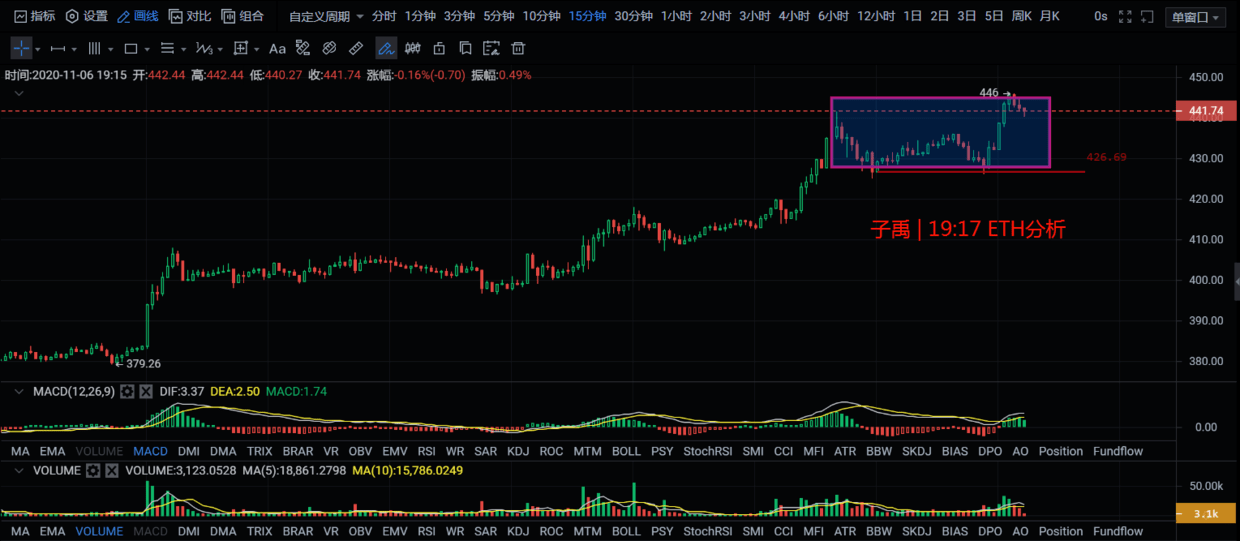Click the 441.74 current price label
Image resolution: width=1240 pixels, height=541 pixels.
tap(1206, 111)
